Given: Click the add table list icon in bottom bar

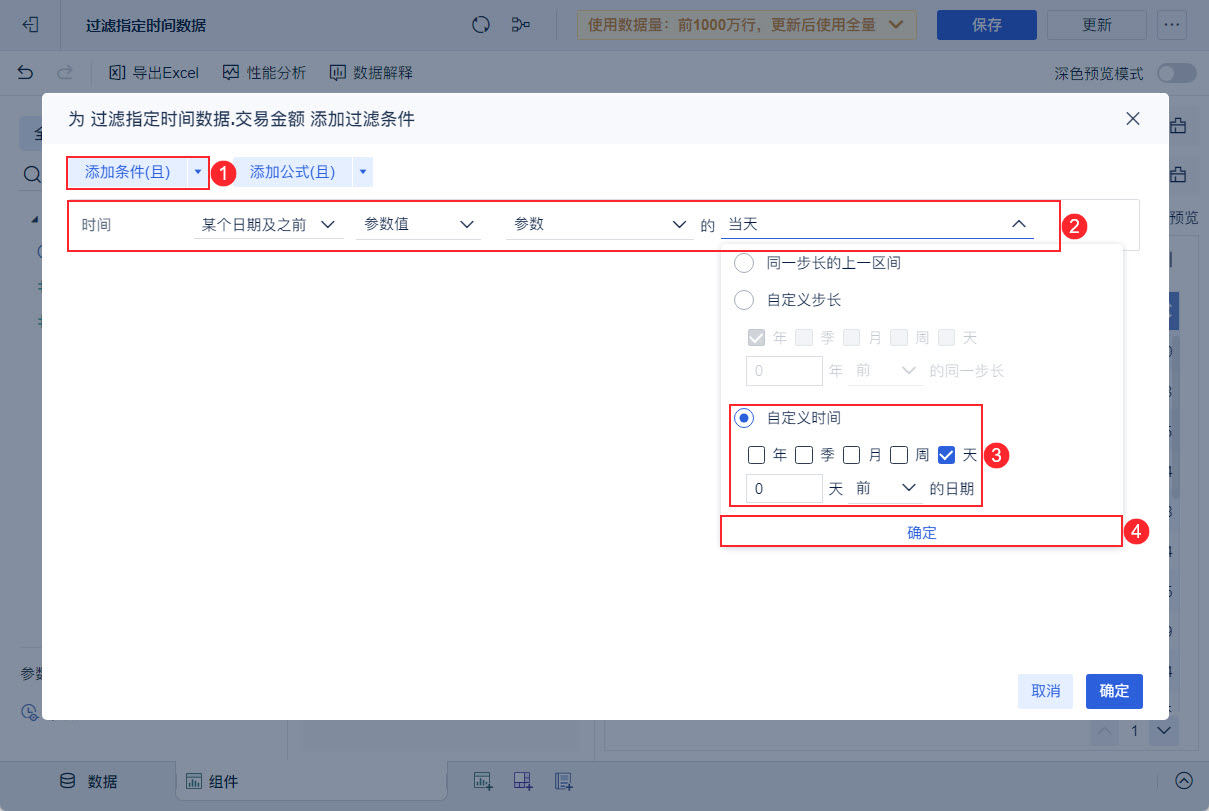Looking at the screenshot, I should [563, 781].
